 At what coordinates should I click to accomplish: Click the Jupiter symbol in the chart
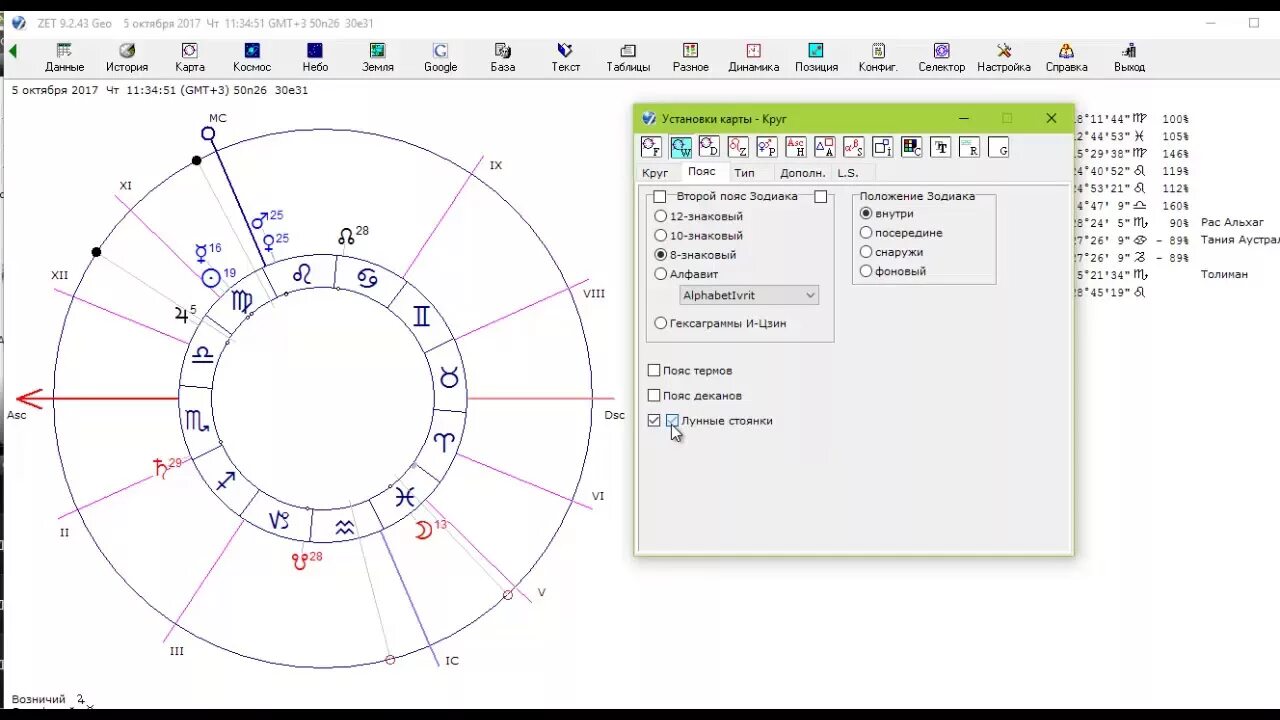point(181,314)
